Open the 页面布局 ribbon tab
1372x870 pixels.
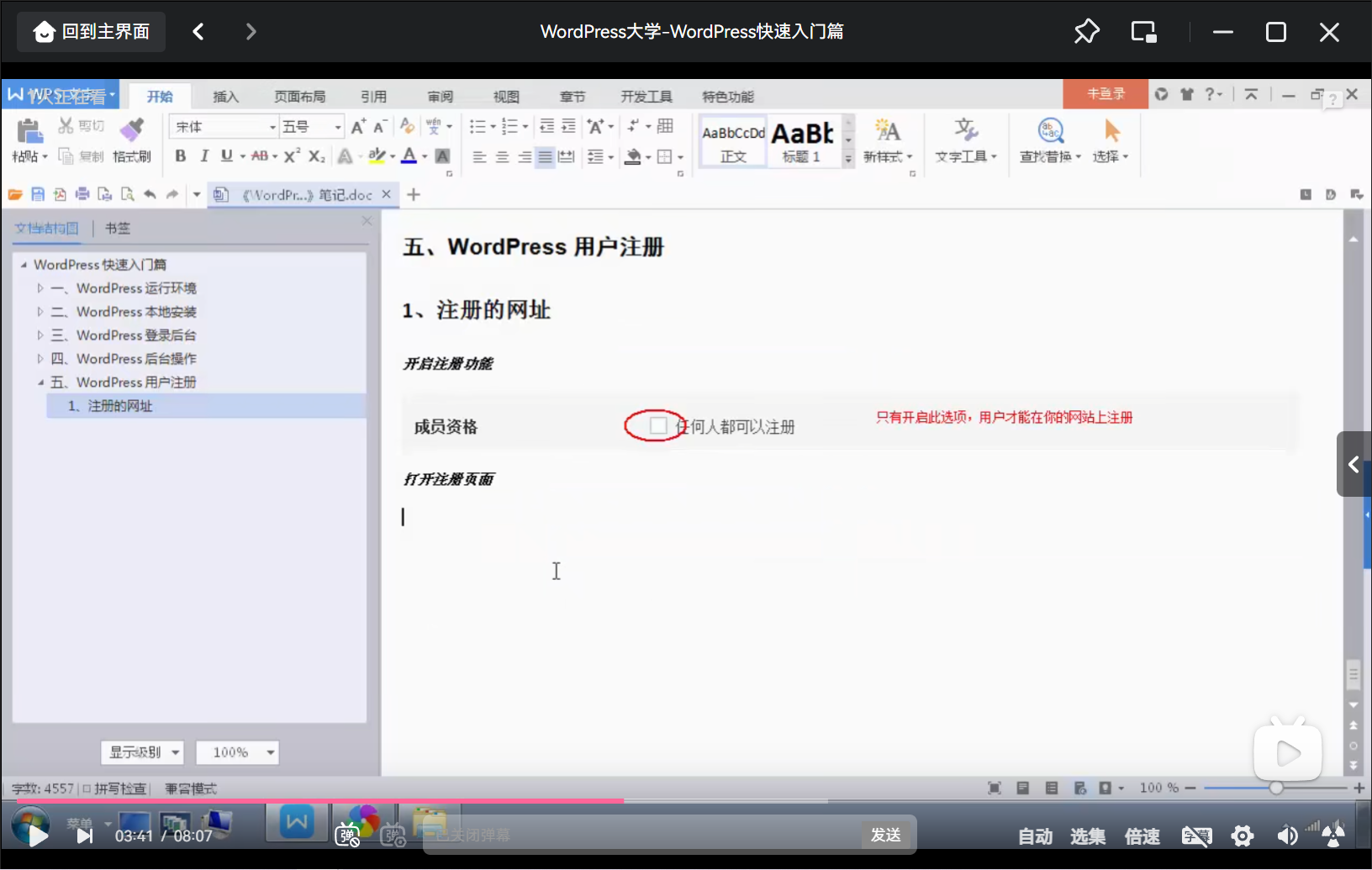(299, 97)
